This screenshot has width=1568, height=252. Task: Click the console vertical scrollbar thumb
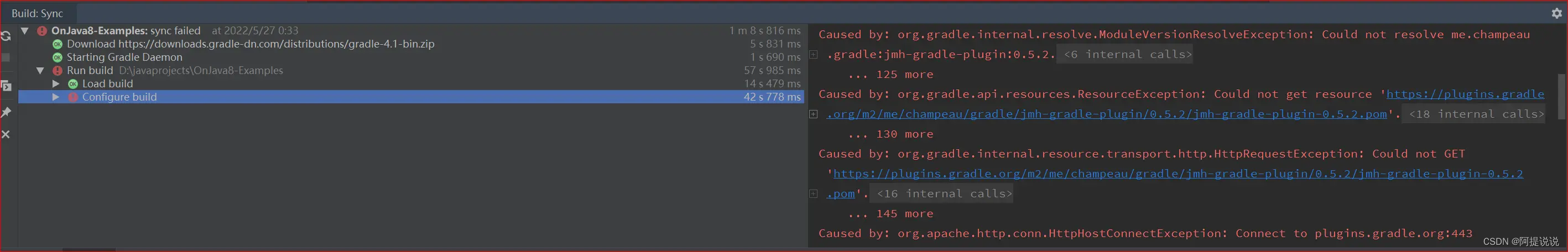1562,96
